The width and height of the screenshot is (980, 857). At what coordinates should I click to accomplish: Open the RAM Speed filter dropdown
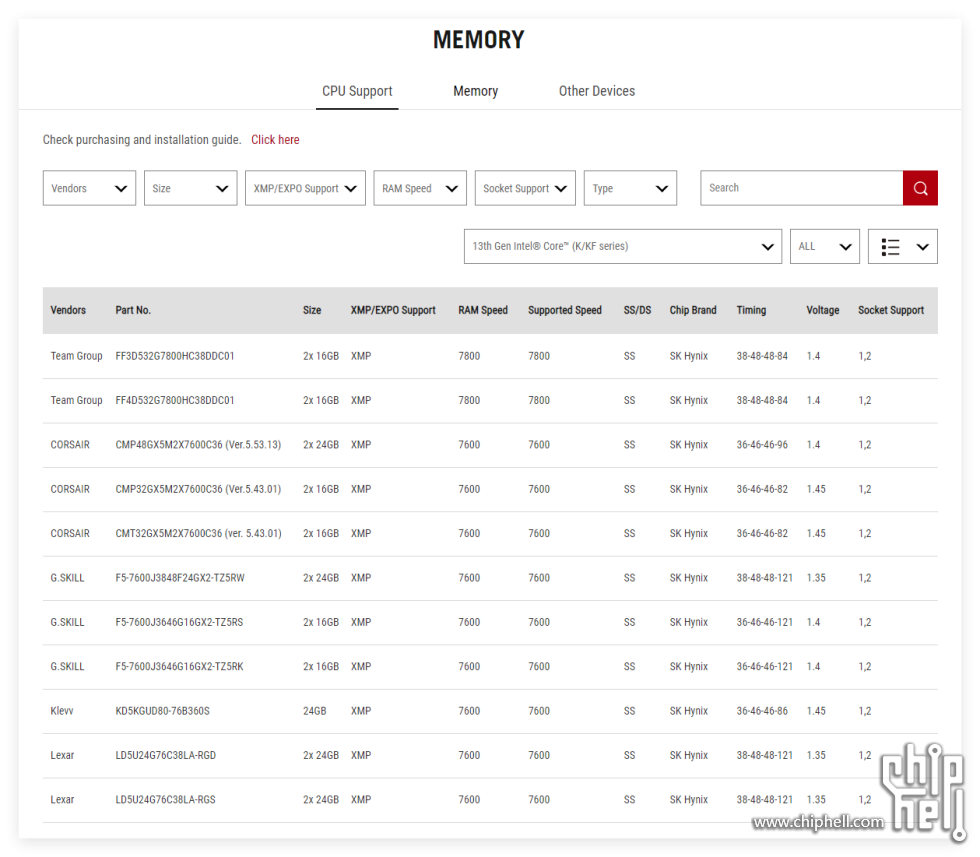pos(420,188)
